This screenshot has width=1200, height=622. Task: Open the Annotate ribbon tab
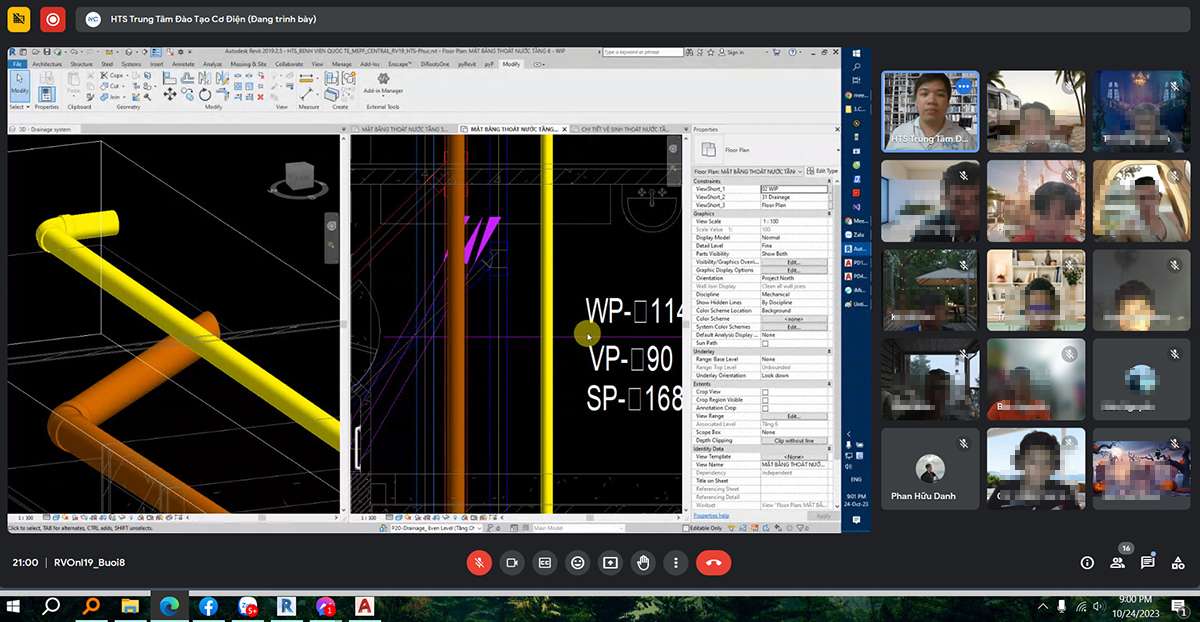[x=183, y=64]
